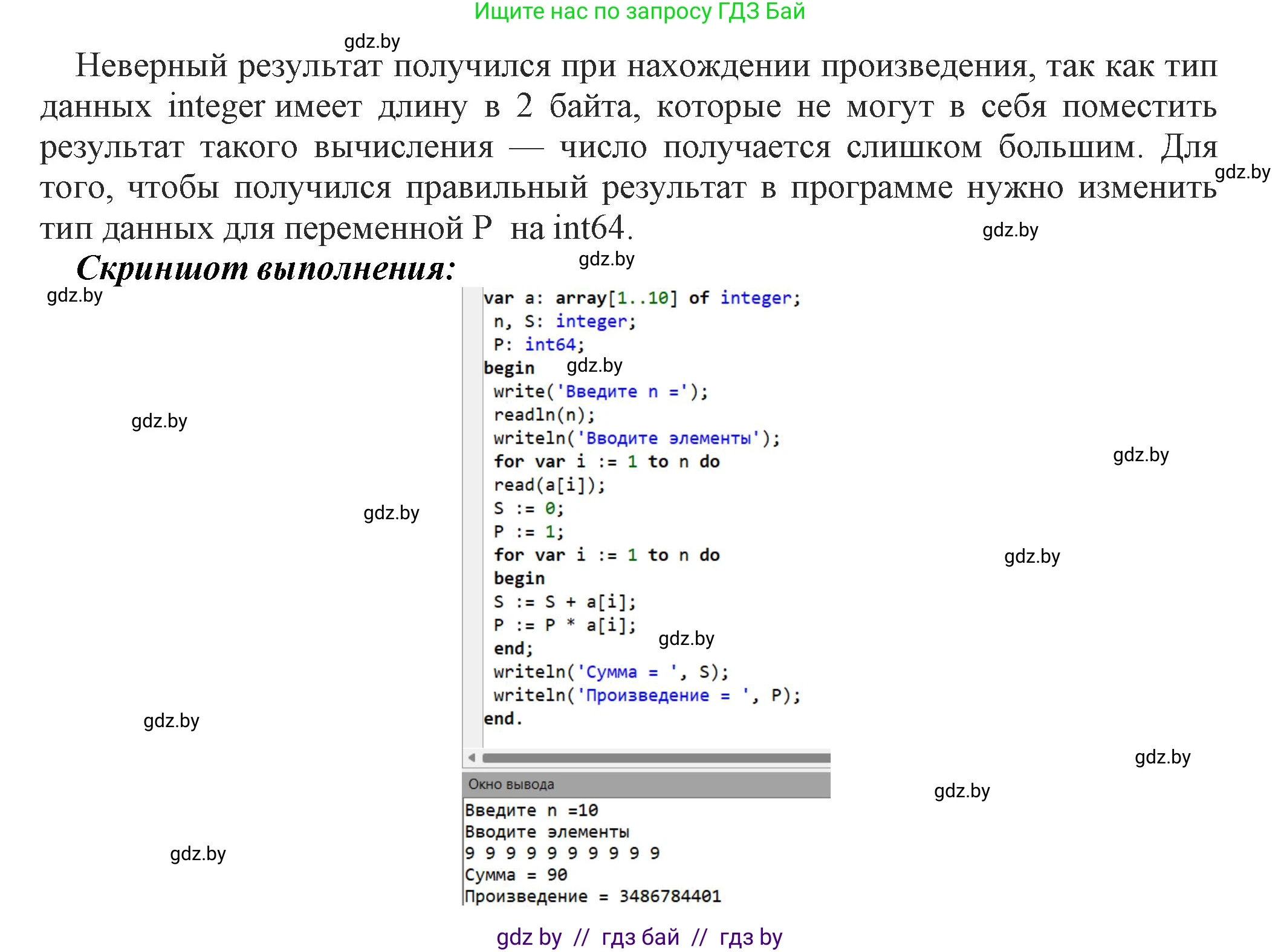Click the 'begin' keyword in the code
The width and height of the screenshot is (1281, 952).
[x=510, y=368]
